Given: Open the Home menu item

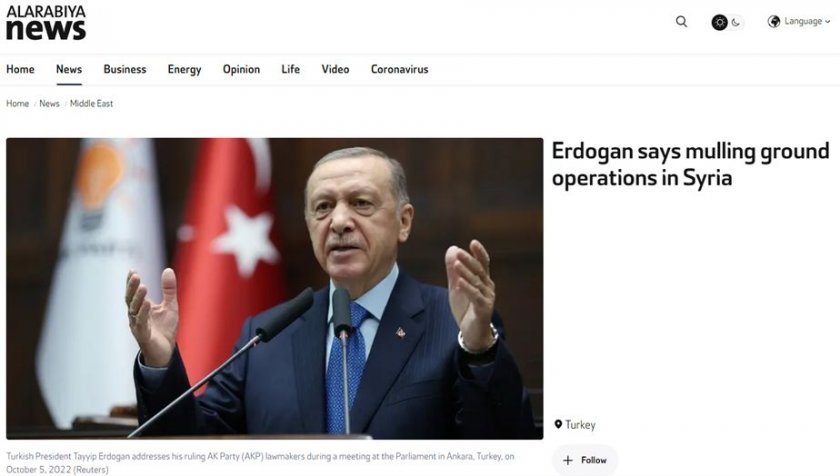Looking at the screenshot, I should pos(20,69).
